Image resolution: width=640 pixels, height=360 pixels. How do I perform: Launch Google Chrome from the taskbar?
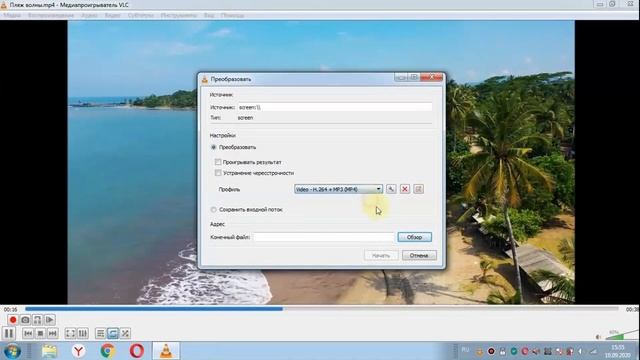(108, 351)
